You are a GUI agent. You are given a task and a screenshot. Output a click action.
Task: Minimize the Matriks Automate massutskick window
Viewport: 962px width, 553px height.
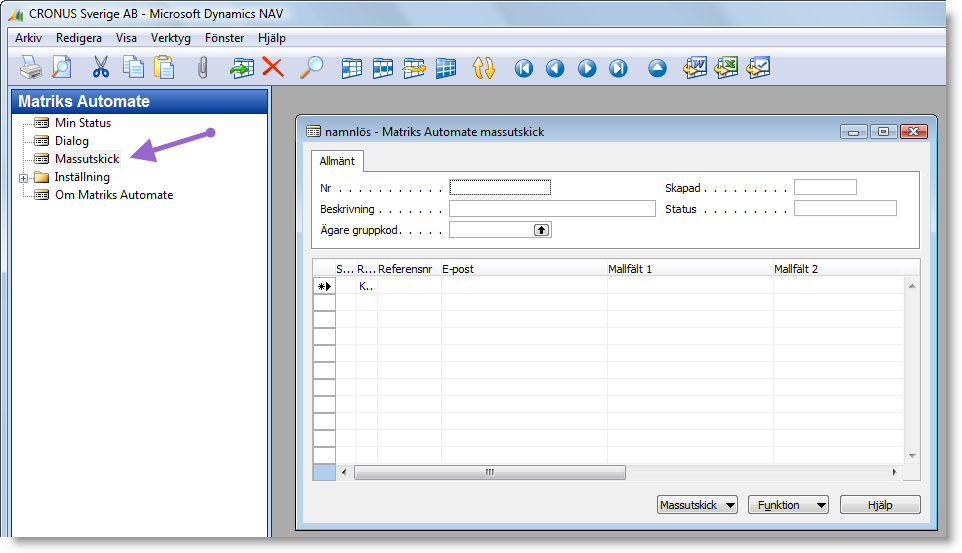point(853,132)
